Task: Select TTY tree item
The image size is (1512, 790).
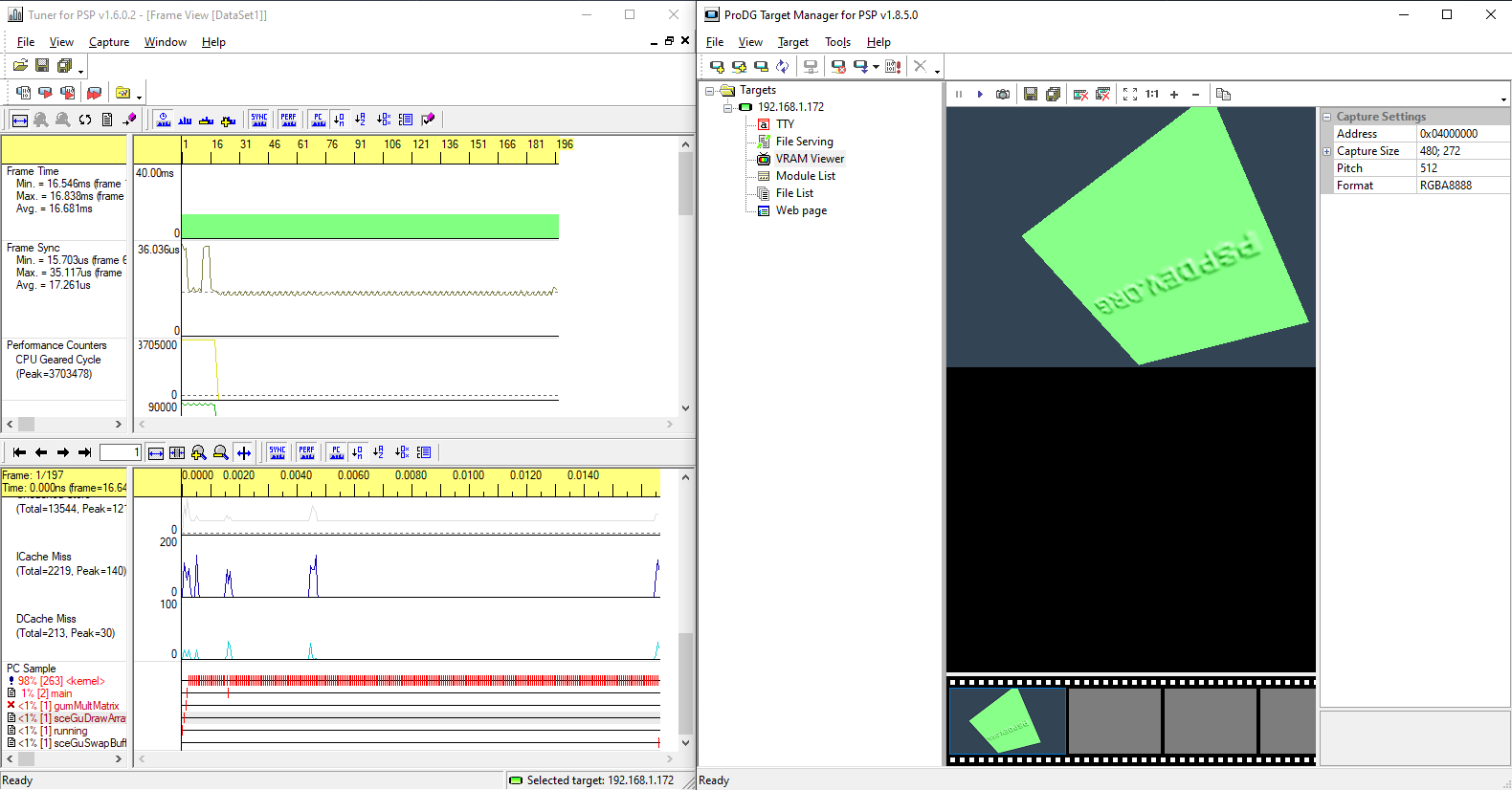Action: (x=786, y=124)
